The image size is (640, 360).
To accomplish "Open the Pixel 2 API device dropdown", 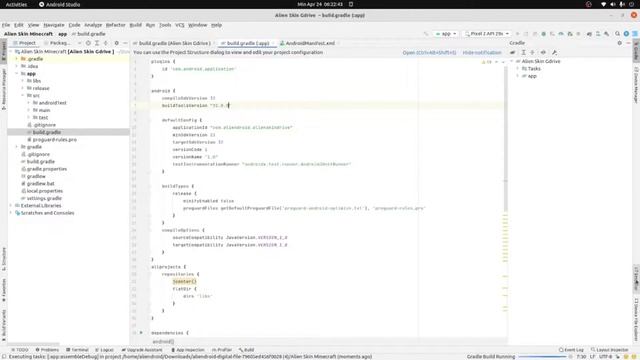I will (x=487, y=33).
